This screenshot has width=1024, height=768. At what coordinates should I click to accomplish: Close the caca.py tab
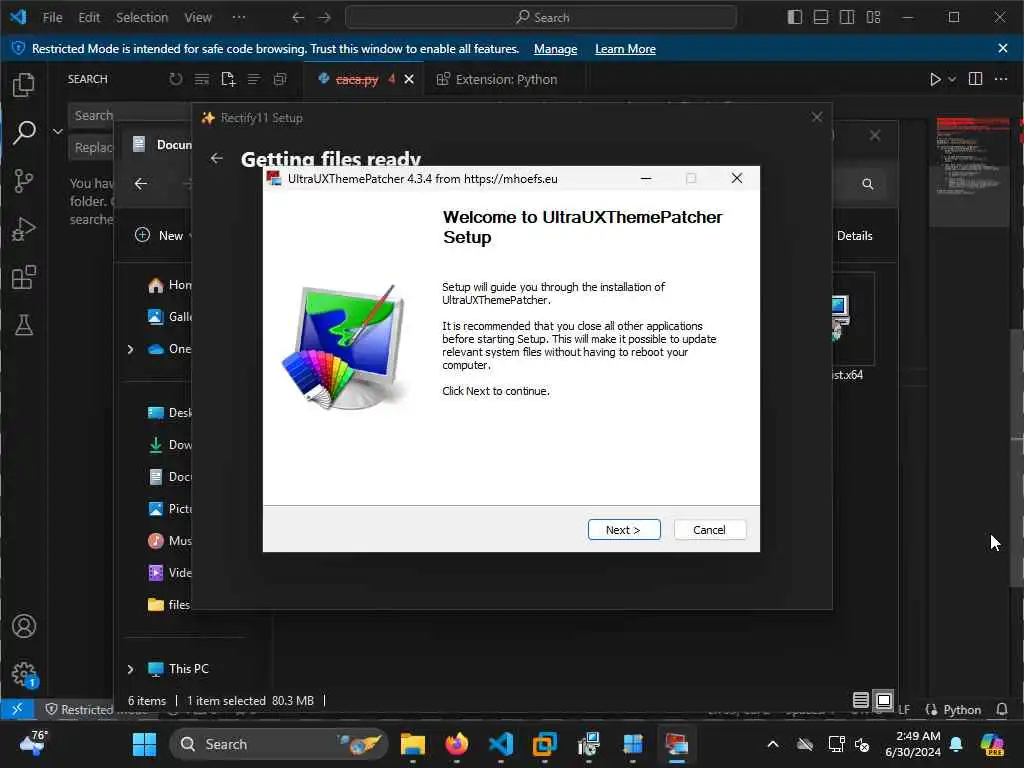409,80
